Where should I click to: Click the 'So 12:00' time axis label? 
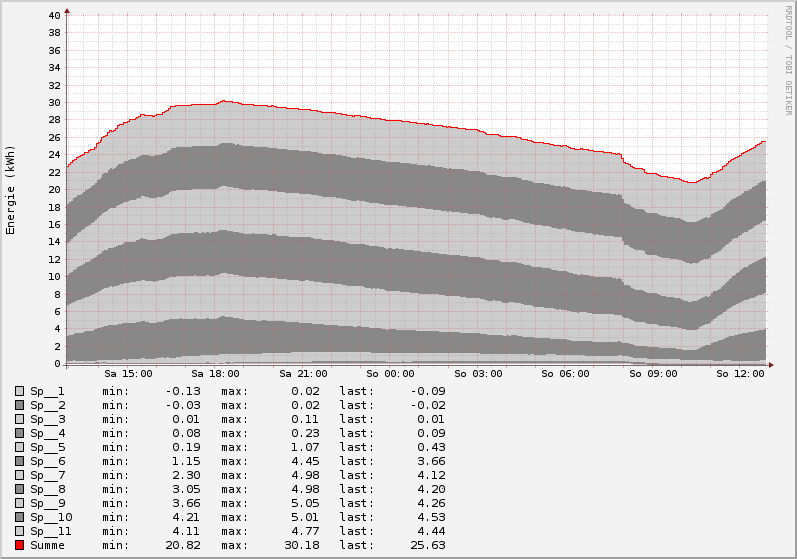(741, 374)
